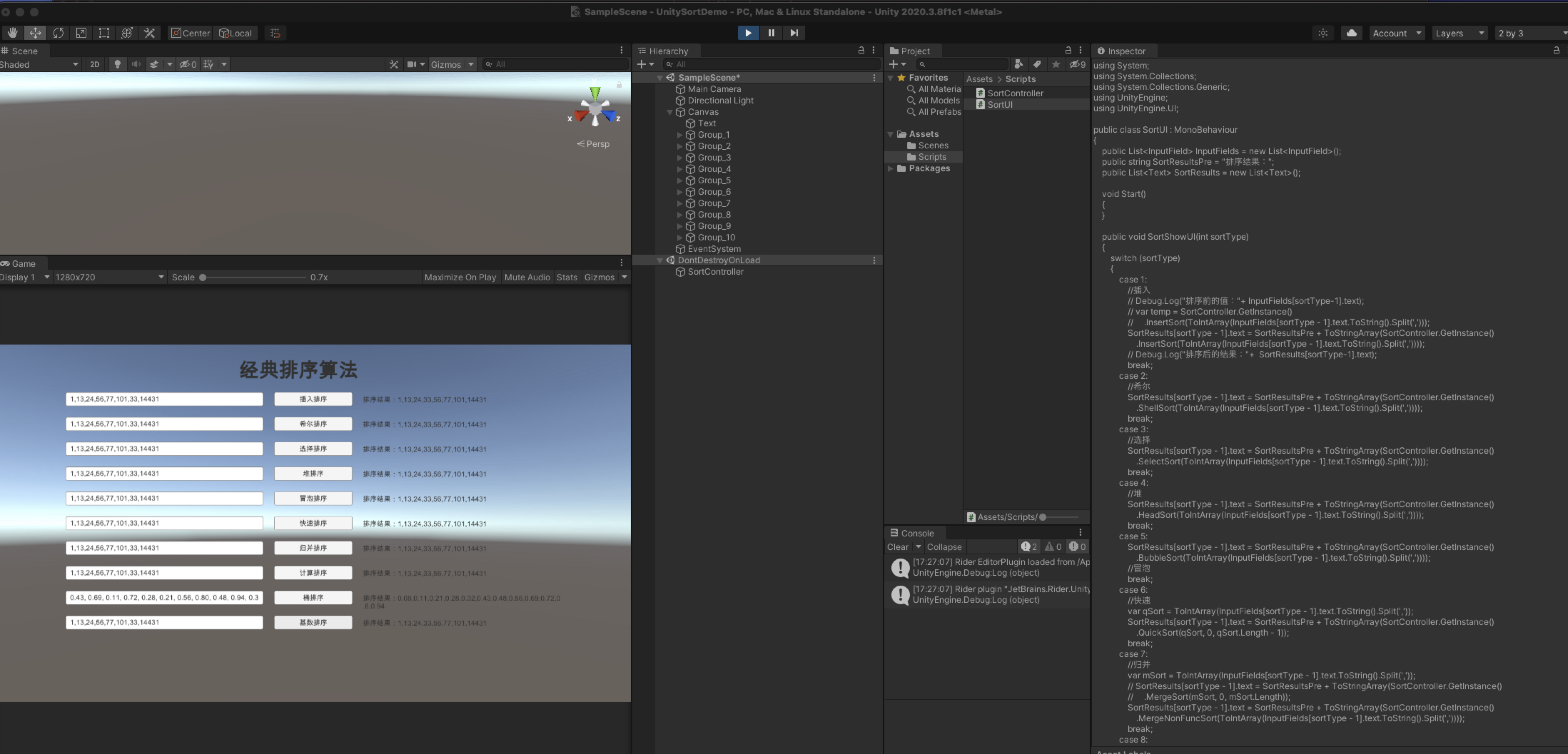Select the Hand tool in toolbar
The width and height of the screenshot is (1568, 754).
point(12,33)
